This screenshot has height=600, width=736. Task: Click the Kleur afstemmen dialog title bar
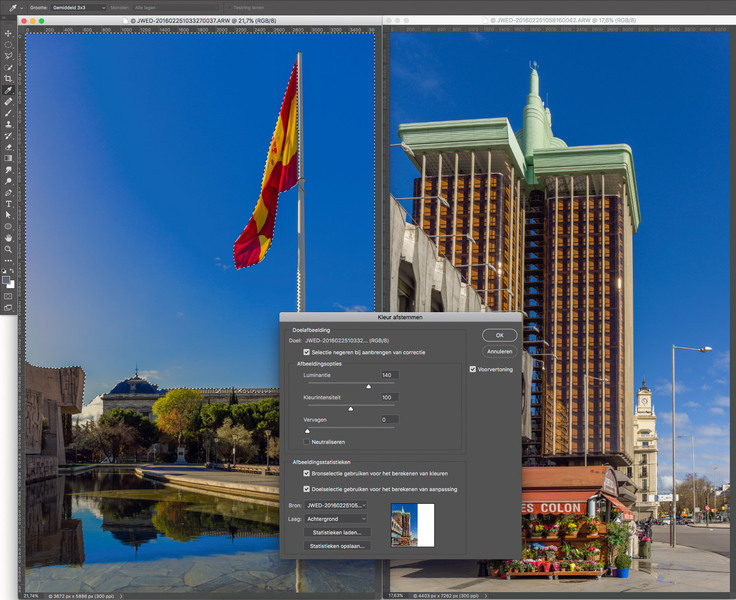click(x=400, y=317)
